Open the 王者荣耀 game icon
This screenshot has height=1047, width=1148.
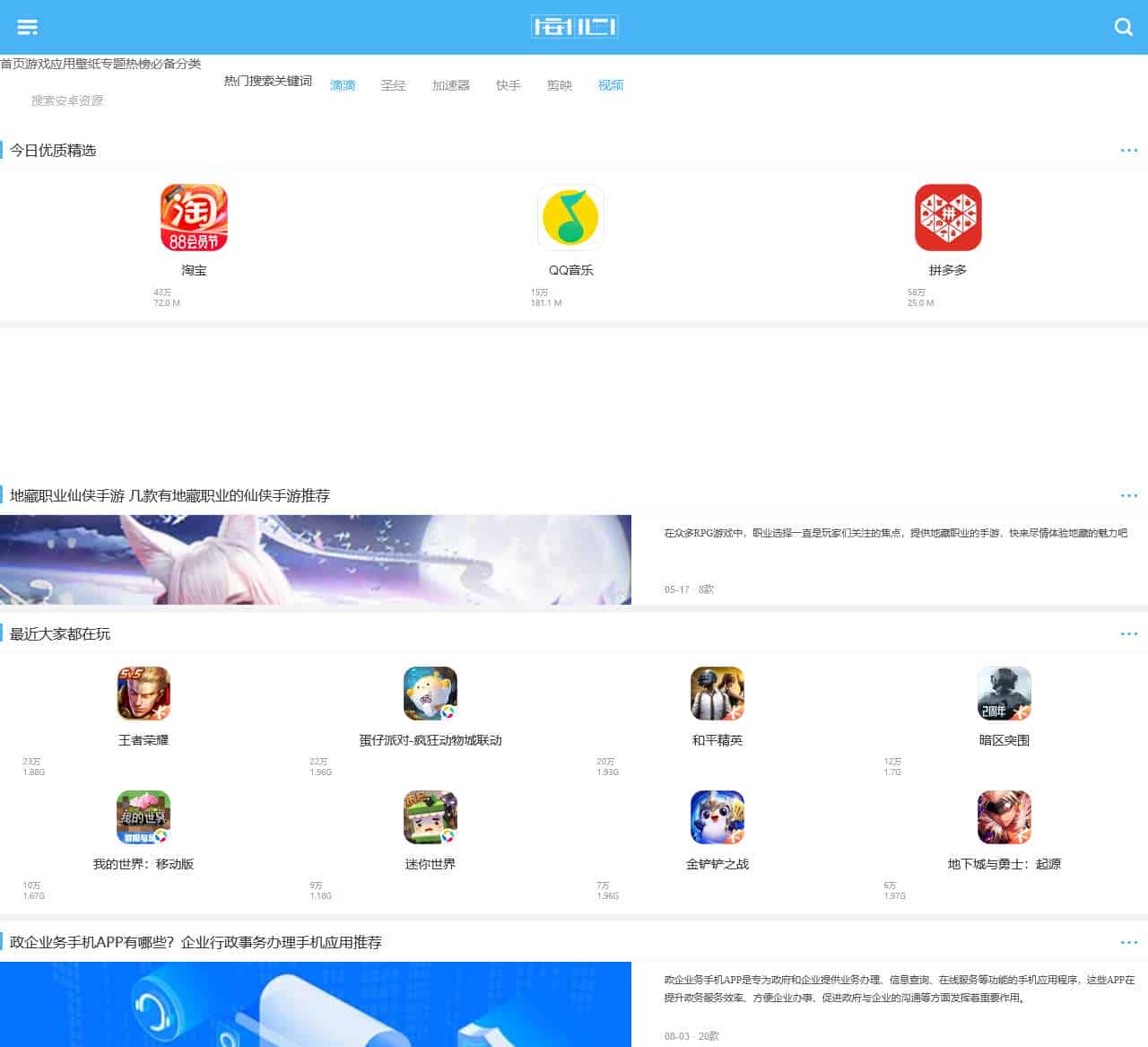[143, 694]
